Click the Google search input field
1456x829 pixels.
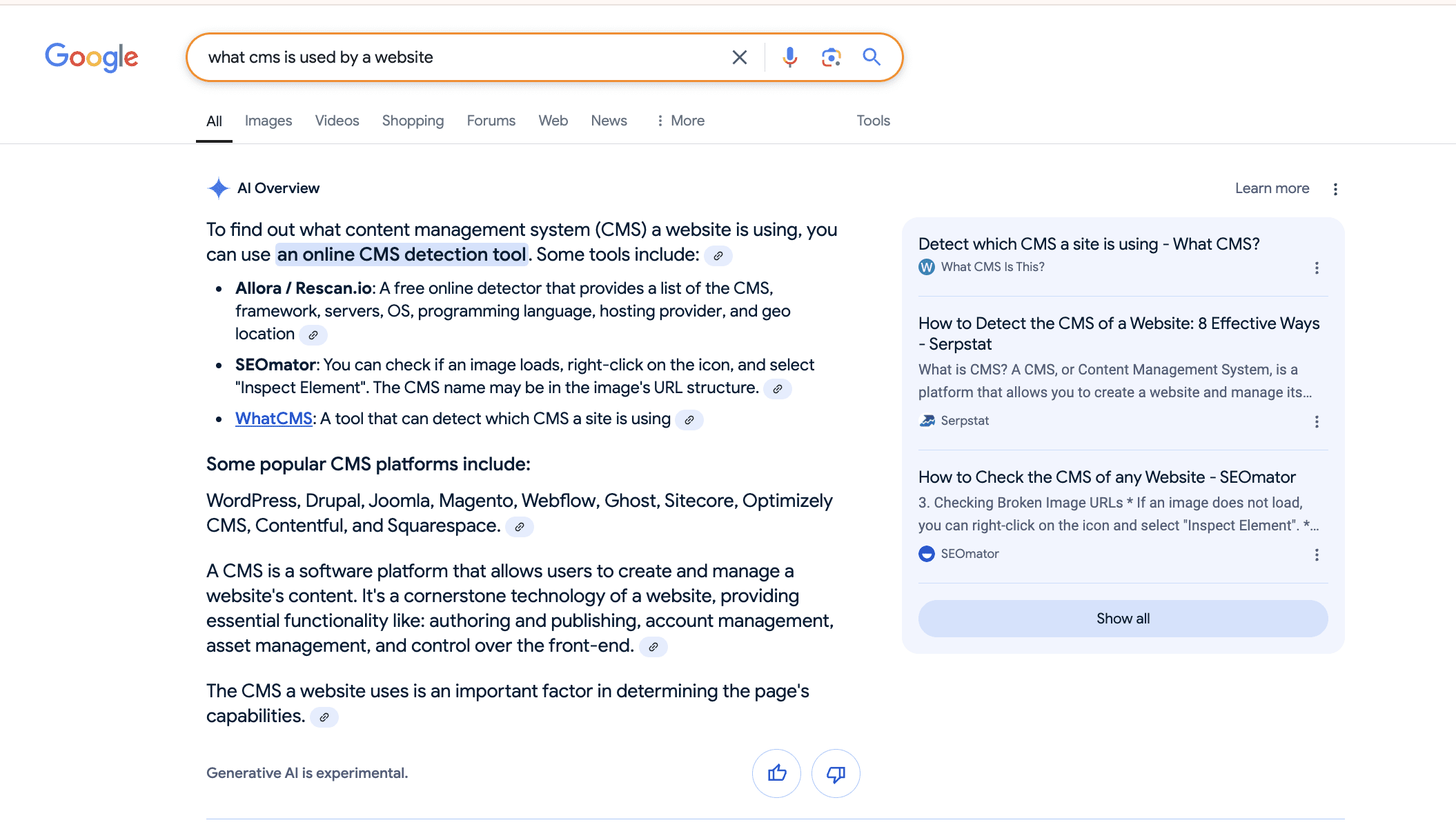point(460,57)
